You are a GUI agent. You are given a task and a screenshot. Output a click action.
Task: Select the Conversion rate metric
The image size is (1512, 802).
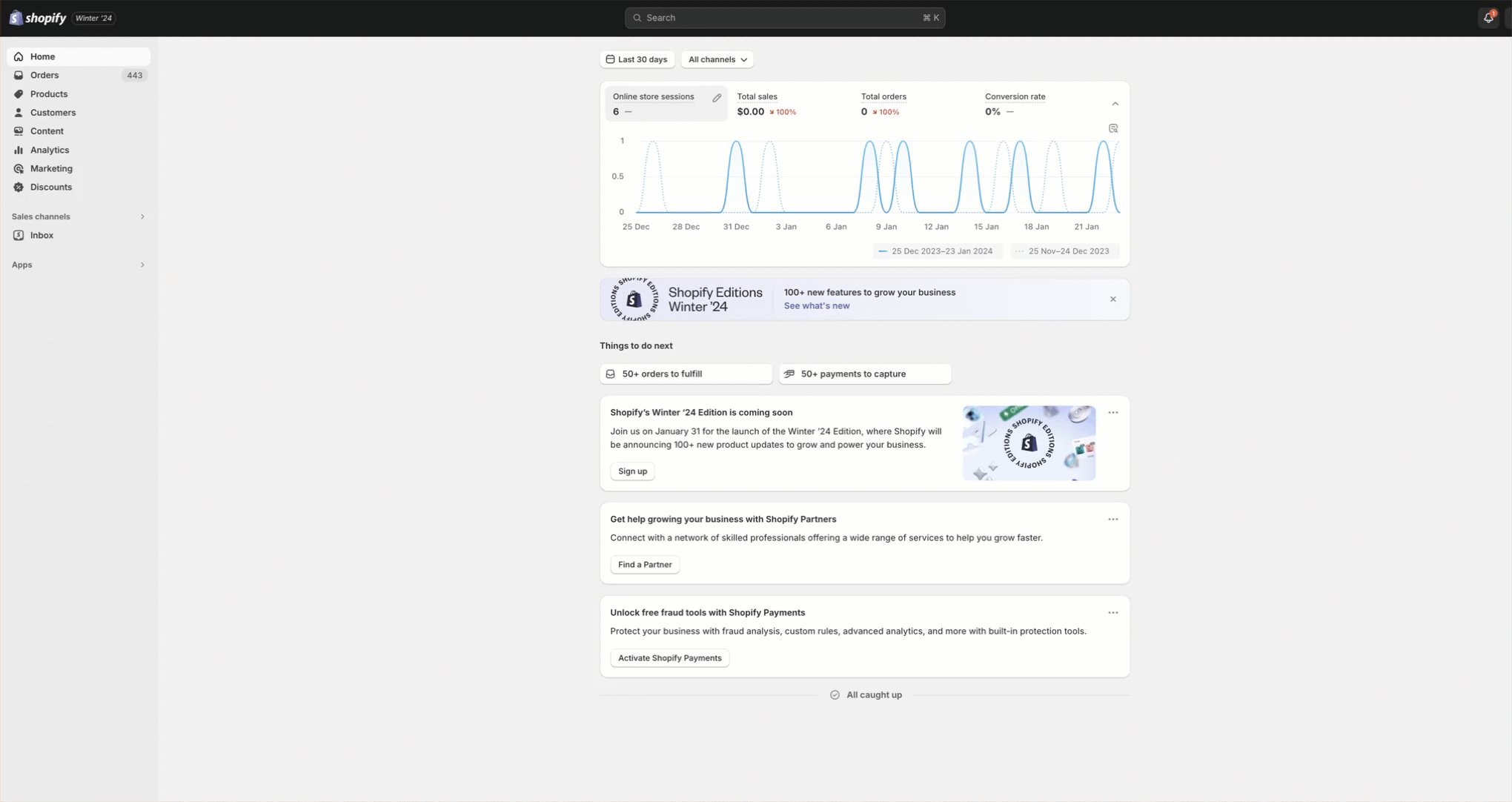coord(1039,104)
